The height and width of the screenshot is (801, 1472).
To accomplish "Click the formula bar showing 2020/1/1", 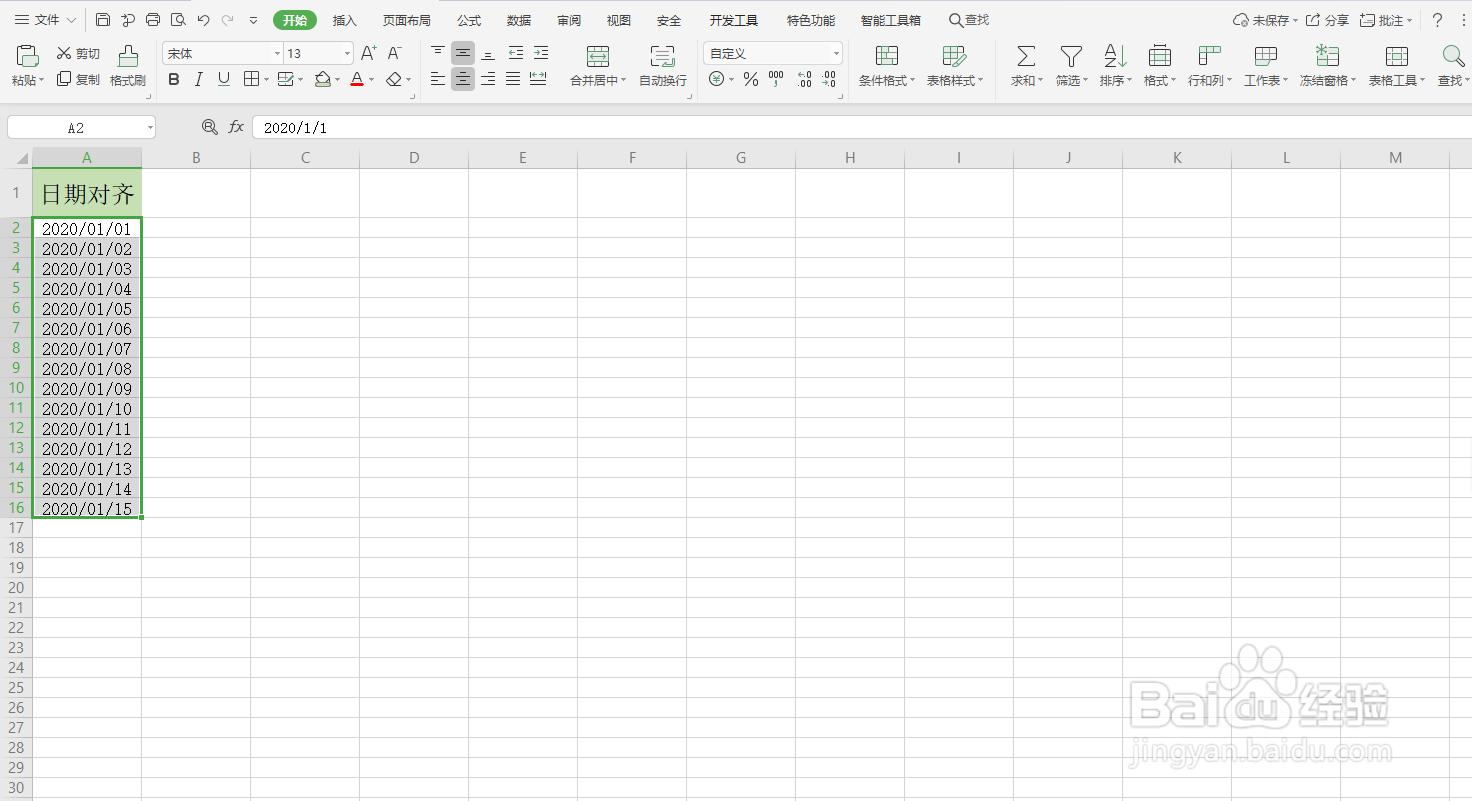I will [x=860, y=128].
